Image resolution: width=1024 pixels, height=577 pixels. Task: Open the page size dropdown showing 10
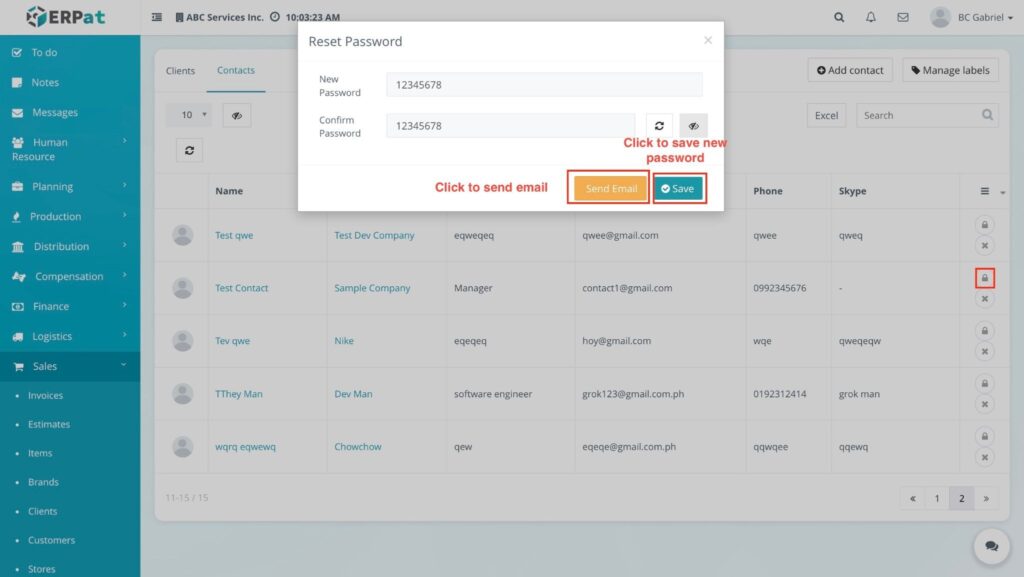188,115
